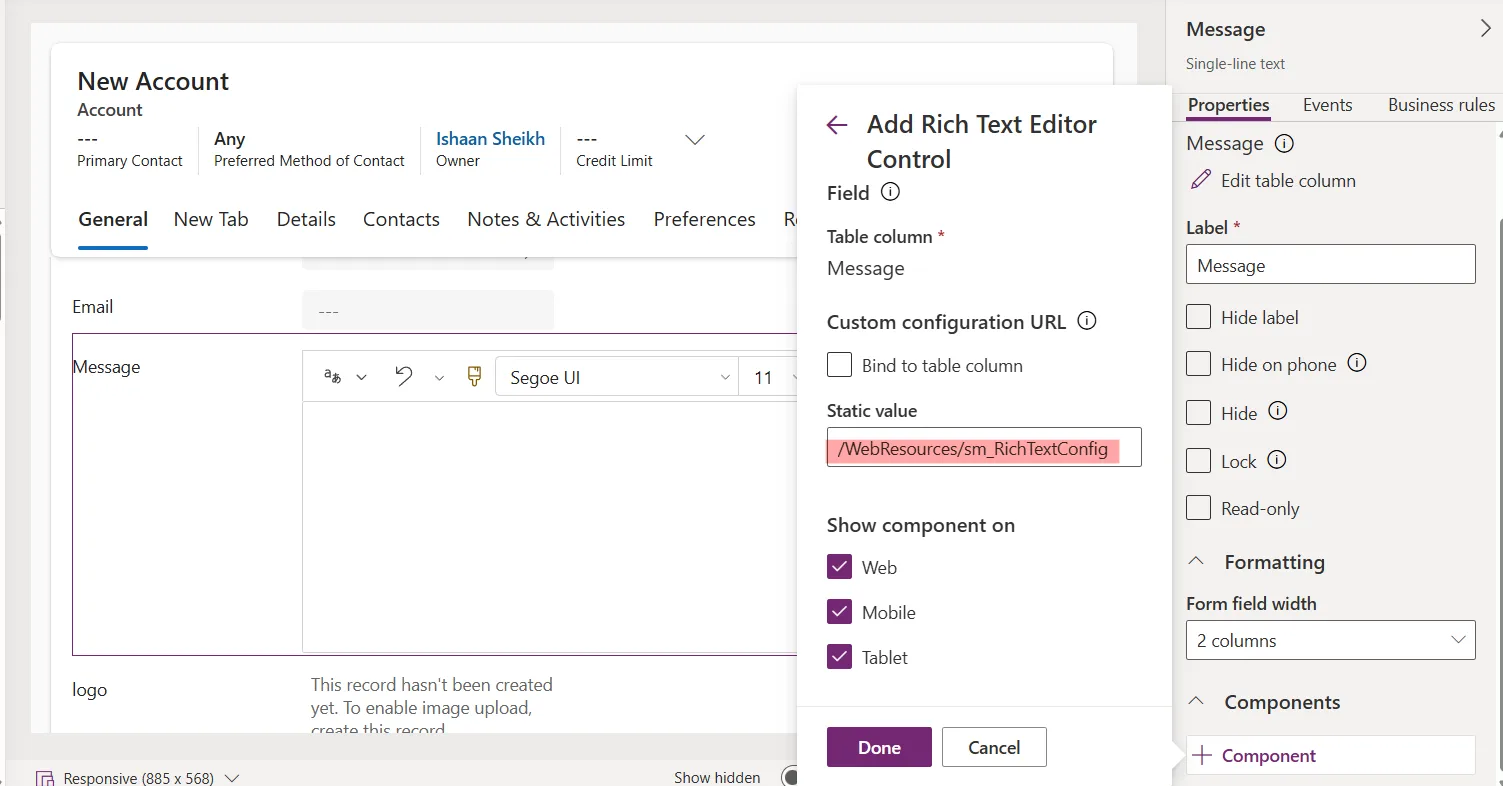Collapse the Components section
Screen dimensions: 1503x786
pyautogui.click(x=1196, y=702)
